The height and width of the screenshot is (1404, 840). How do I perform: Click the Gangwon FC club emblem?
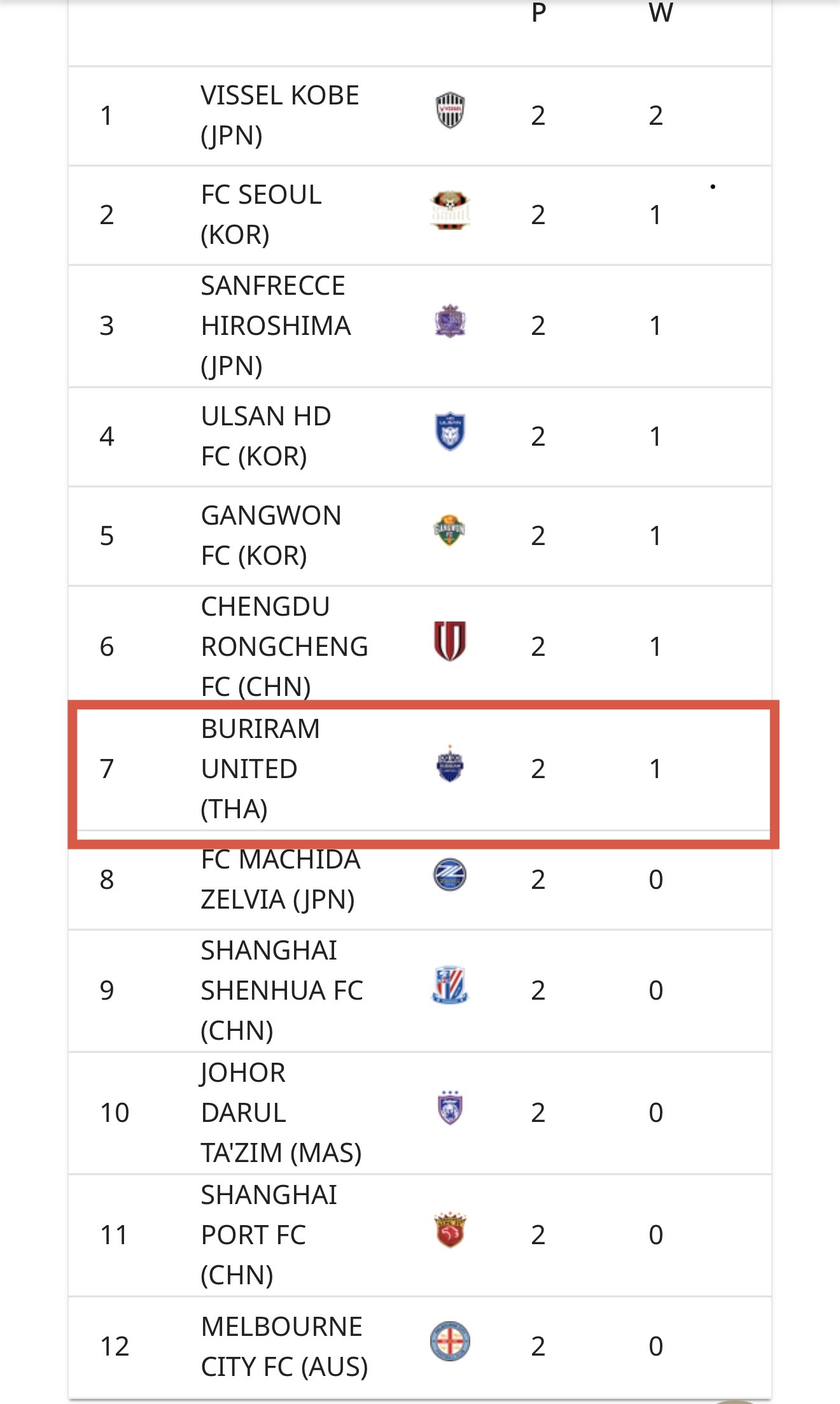[x=449, y=530]
